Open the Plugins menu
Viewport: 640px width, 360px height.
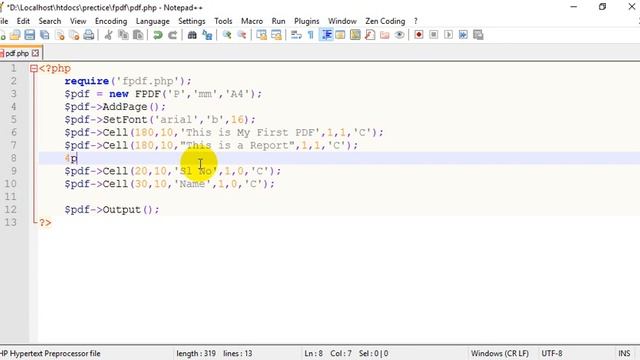tap(307, 21)
